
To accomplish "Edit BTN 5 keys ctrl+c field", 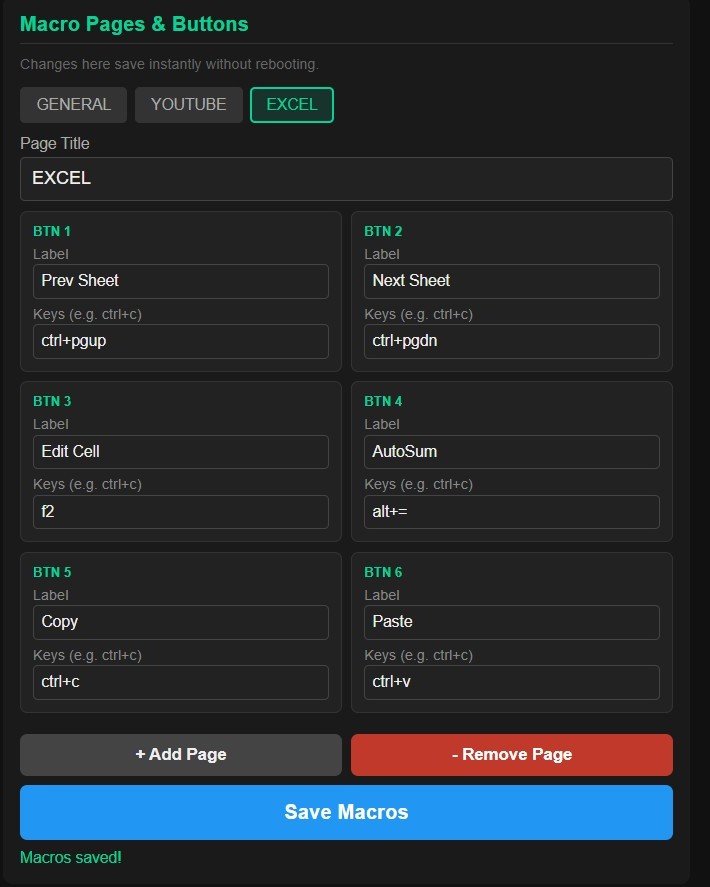I will tap(181, 682).
